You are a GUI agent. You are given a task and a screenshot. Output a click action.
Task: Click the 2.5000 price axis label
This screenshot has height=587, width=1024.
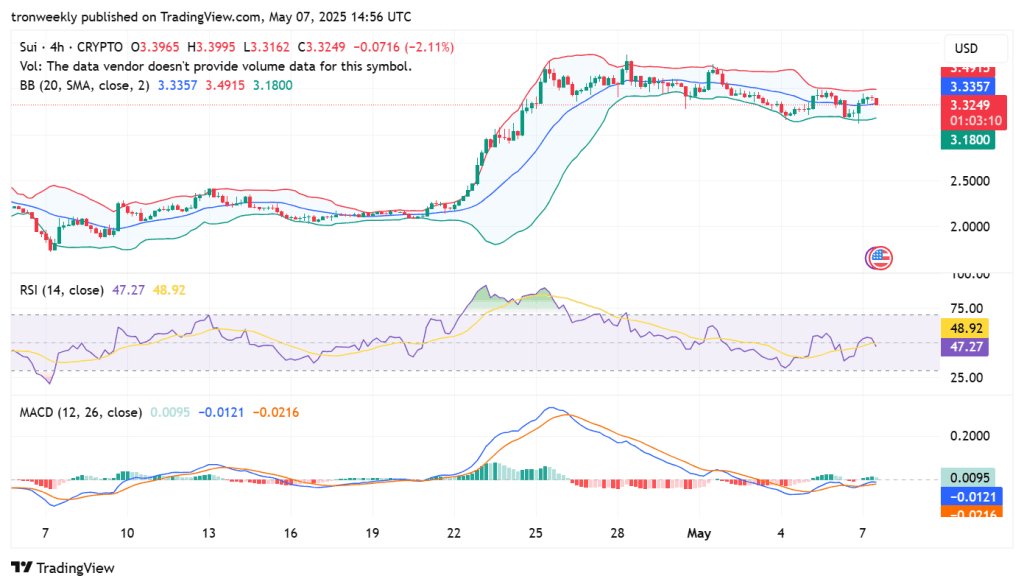pos(969,181)
